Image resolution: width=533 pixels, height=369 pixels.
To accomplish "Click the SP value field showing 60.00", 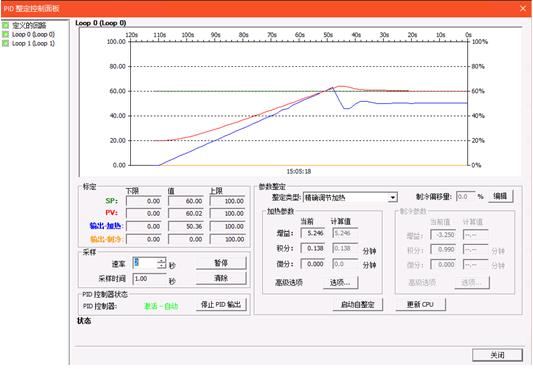I will (x=186, y=201).
